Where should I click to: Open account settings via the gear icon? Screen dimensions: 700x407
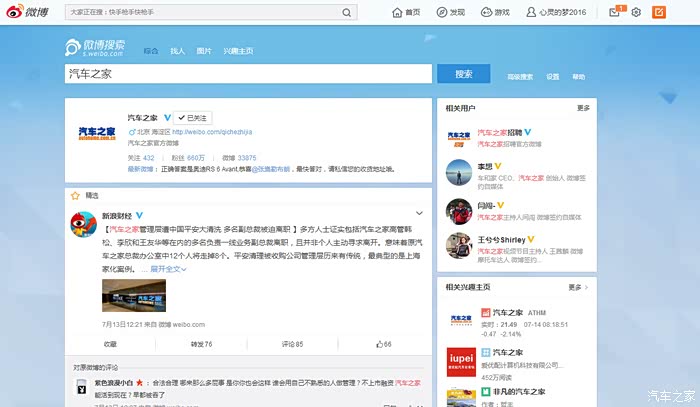click(x=636, y=12)
